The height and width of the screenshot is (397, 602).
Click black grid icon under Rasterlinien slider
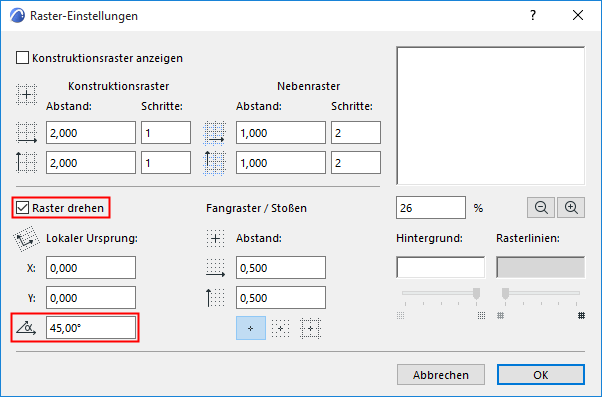point(582,316)
